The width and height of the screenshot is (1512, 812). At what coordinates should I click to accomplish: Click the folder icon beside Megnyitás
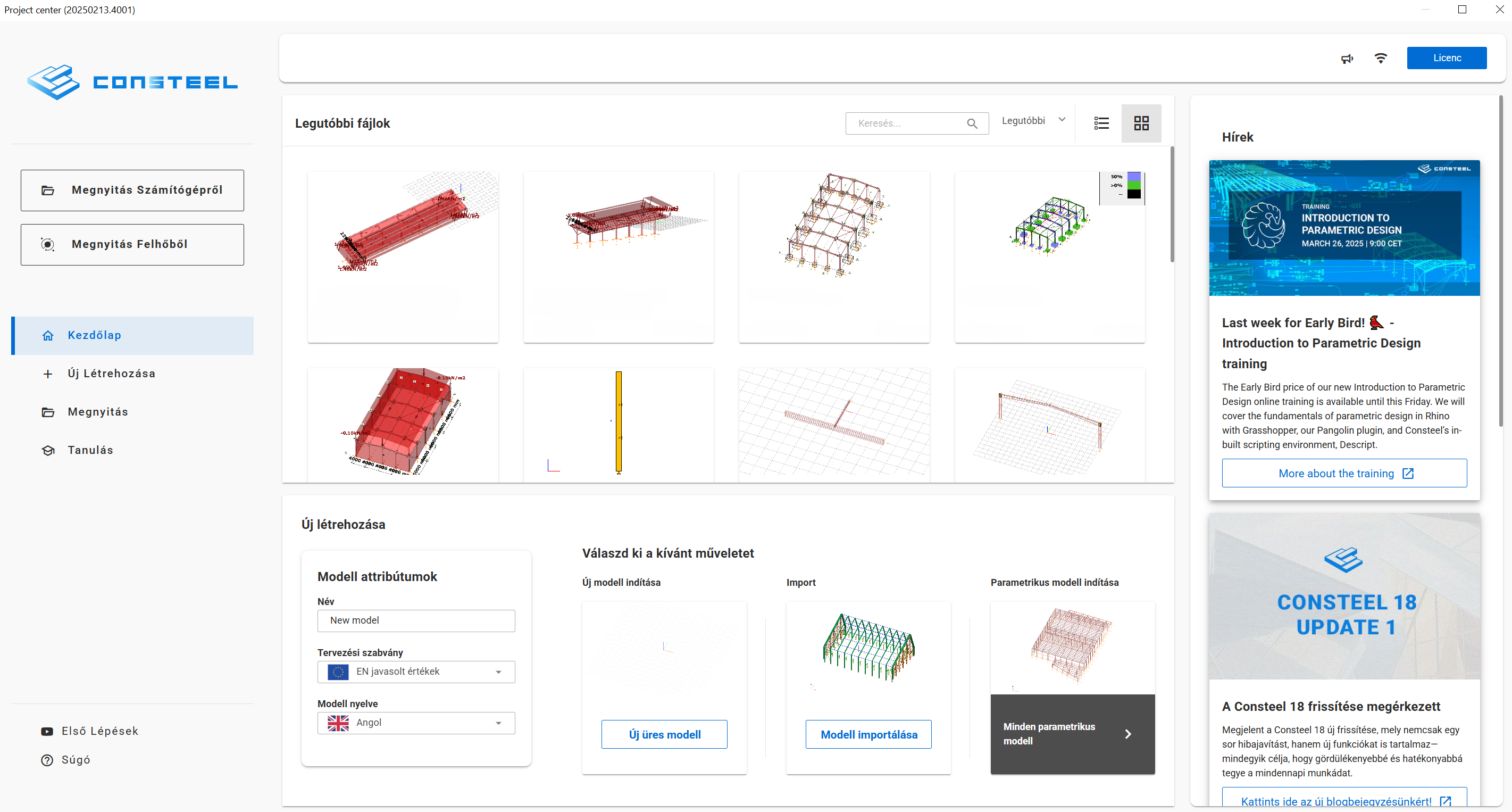click(x=48, y=411)
